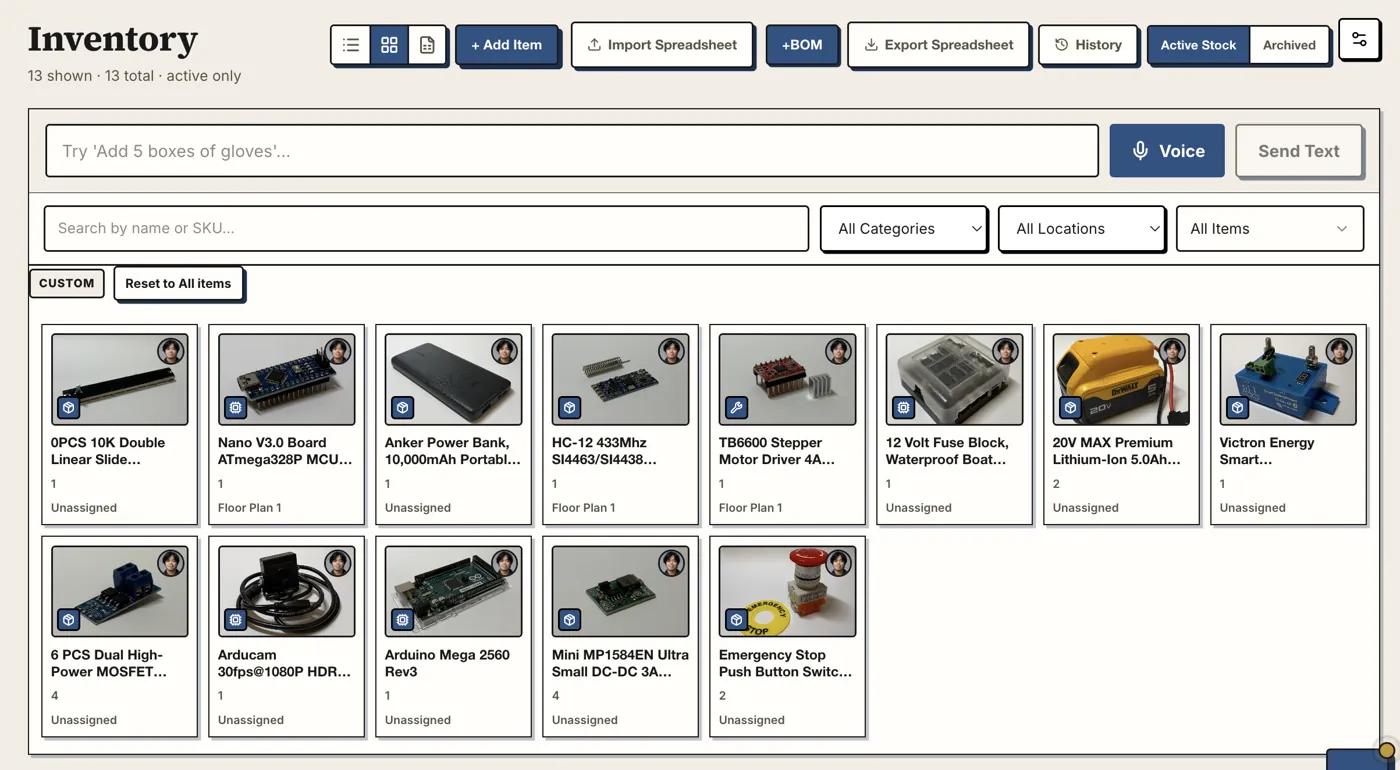This screenshot has width=1400, height=770.
Task: Click box badge on 0PCS 10K Slide card
Action: [x=68, y=407]
